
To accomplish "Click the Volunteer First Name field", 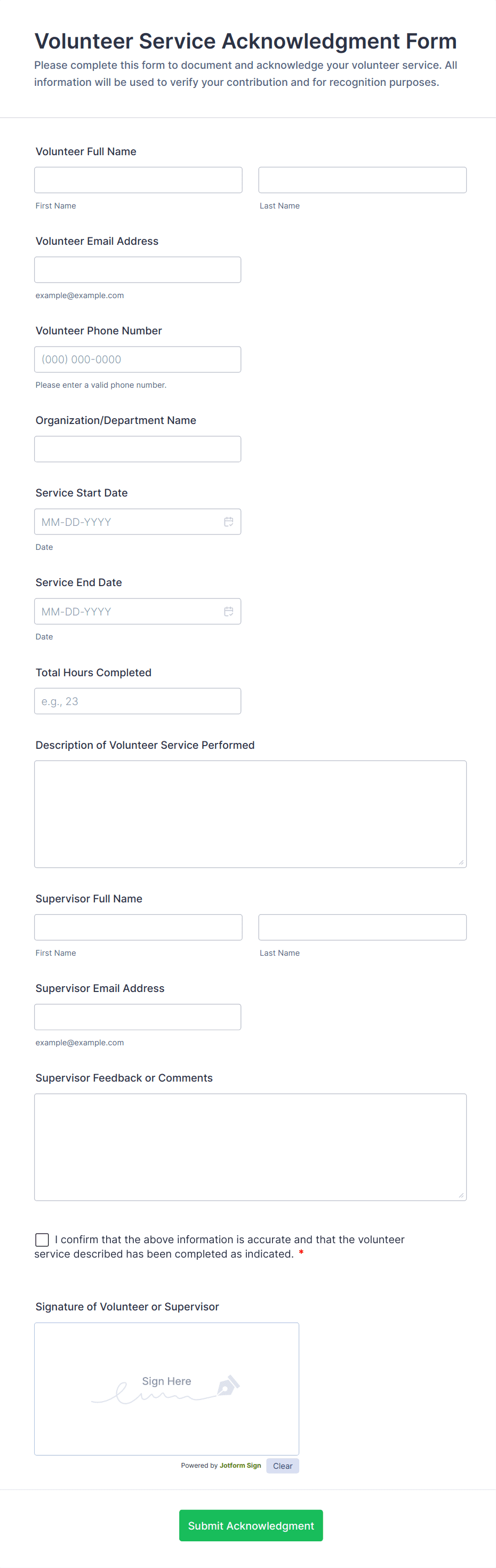I will click(x=138, y=180).
